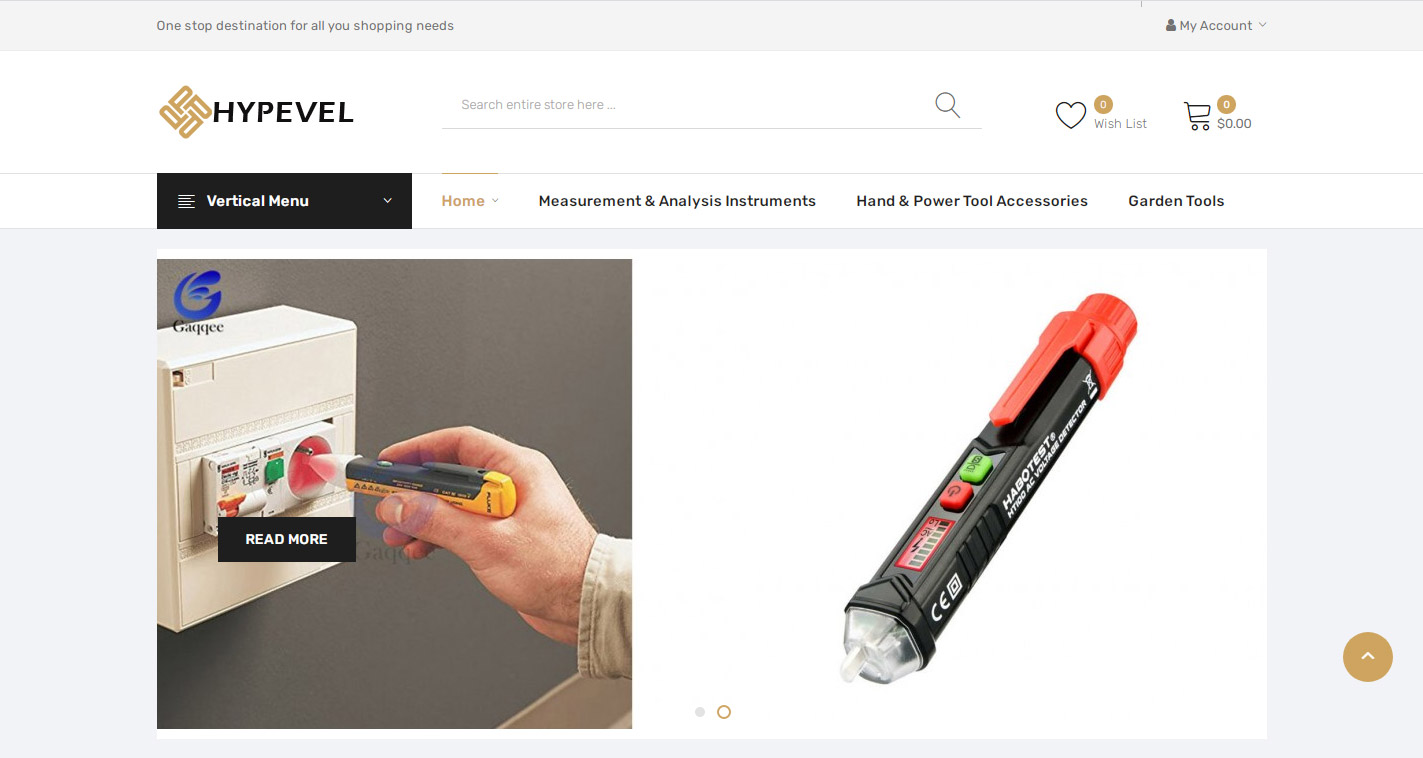Expand the Vertical Menu chevron
The width and height of the screenshot is (1423, 758).
coord(388,201)
